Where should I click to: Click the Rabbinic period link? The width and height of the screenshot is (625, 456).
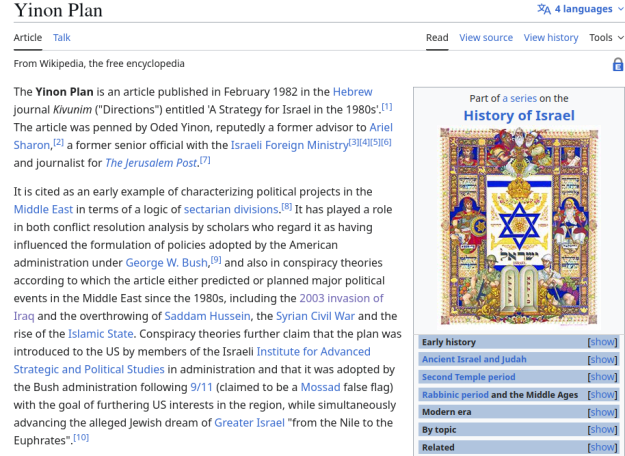(x=455, y=395)
